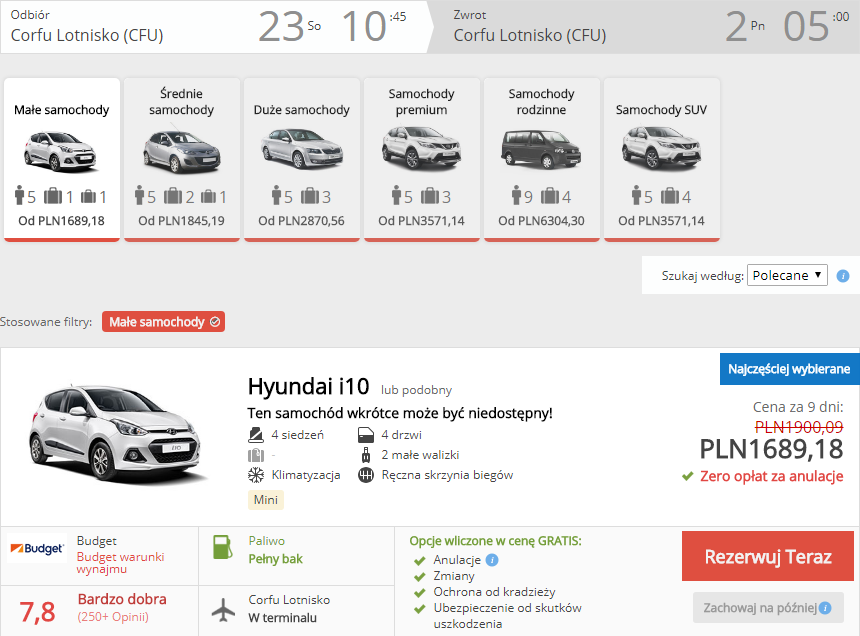Image resolution: width=860 pixels, height=636 pixels.
Task: Click the 7,8 rating score
Action: coord(37,612)
